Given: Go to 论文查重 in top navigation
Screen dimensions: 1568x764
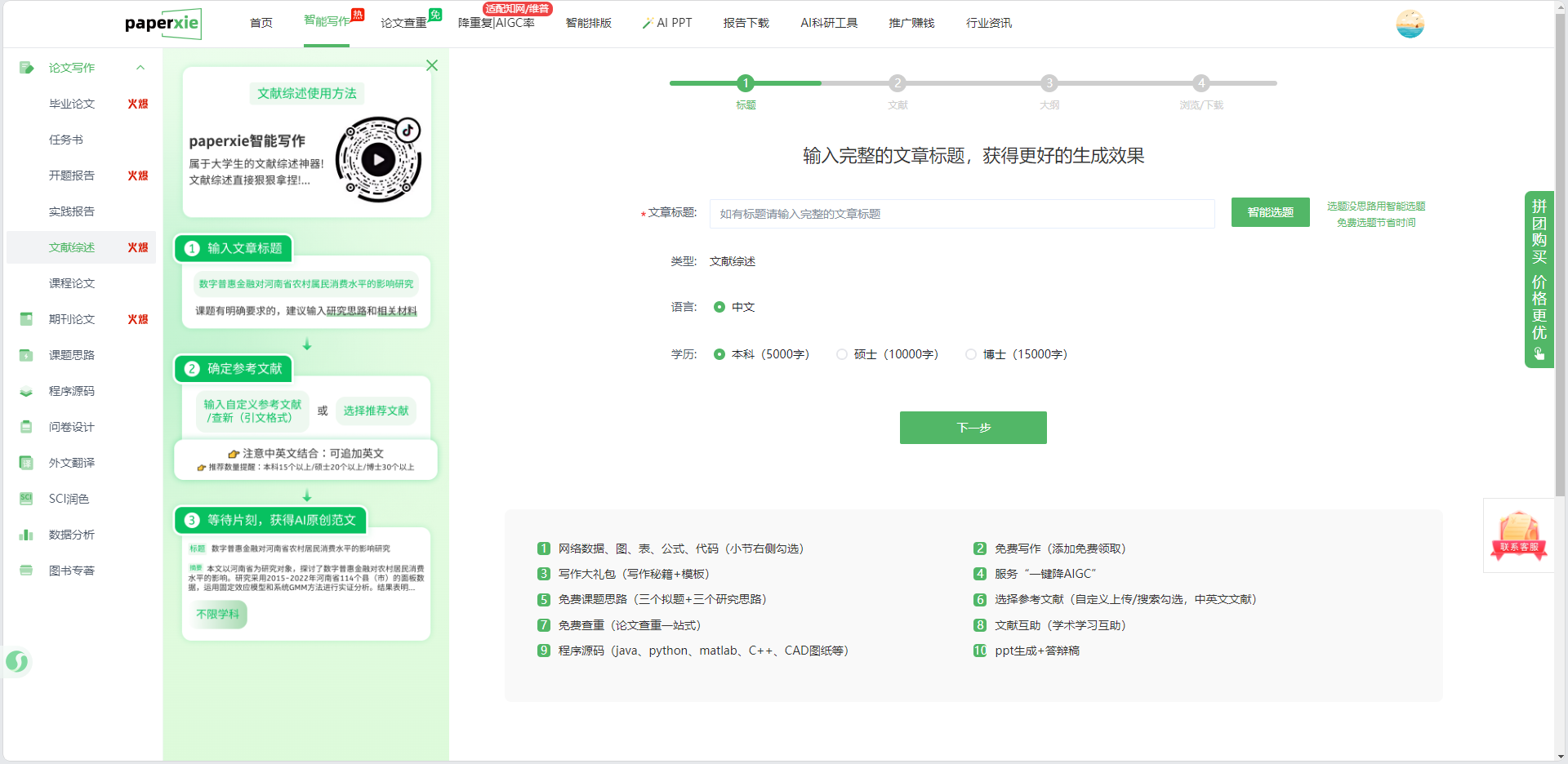Looking at the screenshot, I should tap(403, 23).
